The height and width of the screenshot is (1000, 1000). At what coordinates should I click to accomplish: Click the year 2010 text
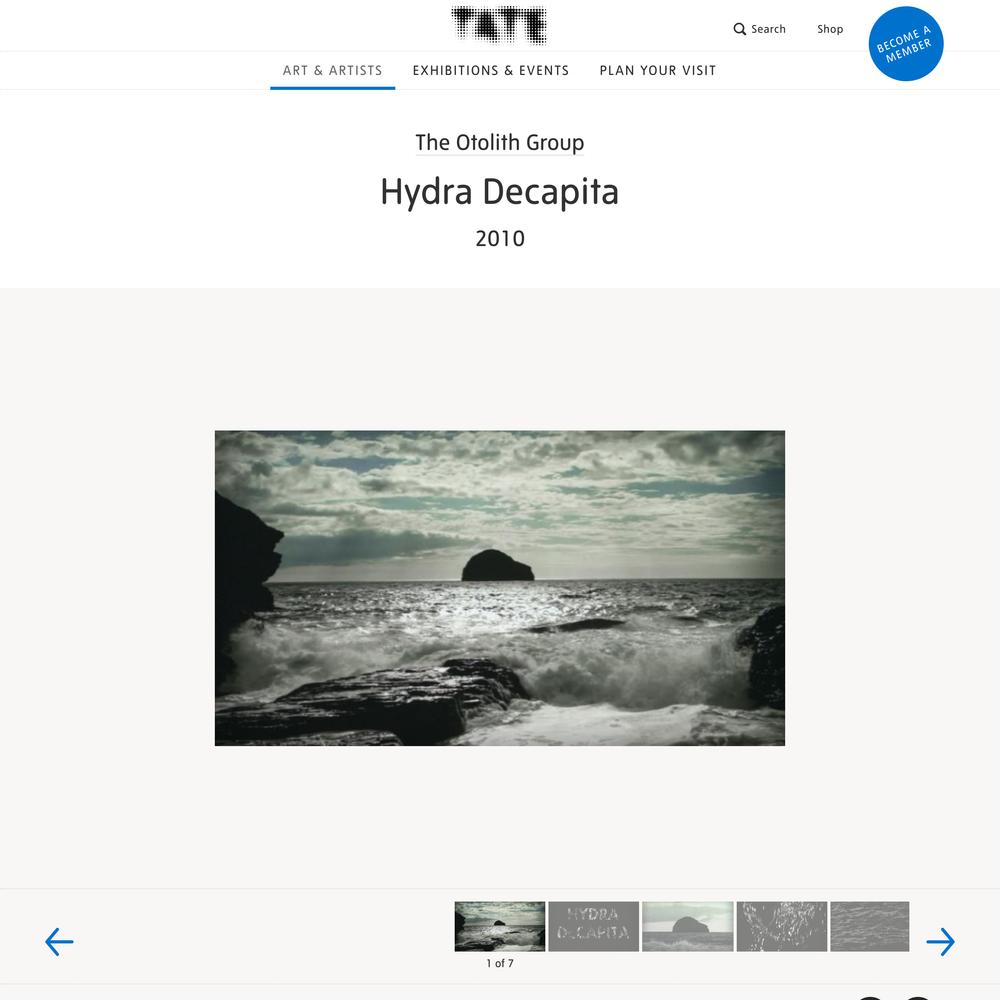[x=499, y=239]
